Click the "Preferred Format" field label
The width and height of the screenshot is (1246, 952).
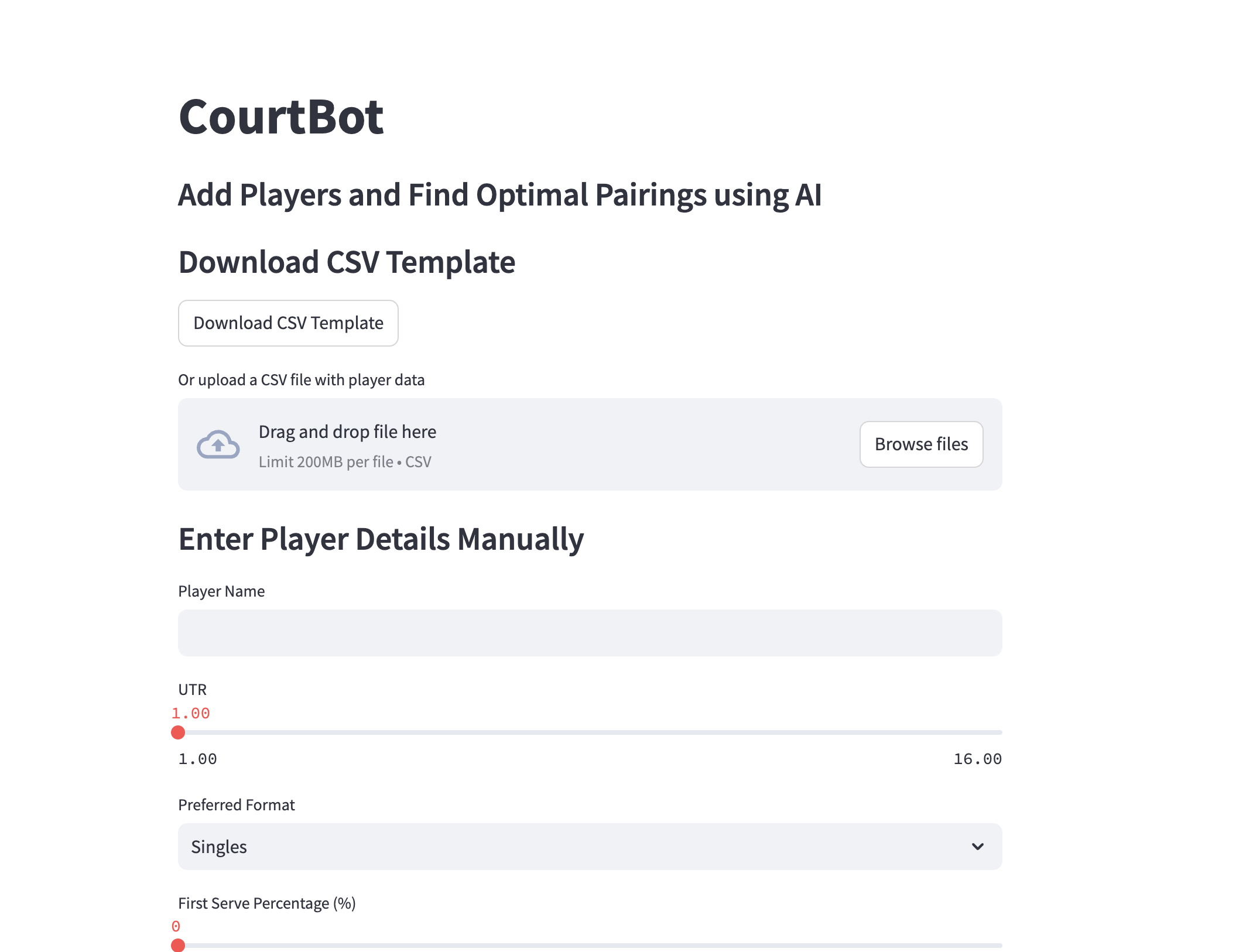click(x=236, y=805)
